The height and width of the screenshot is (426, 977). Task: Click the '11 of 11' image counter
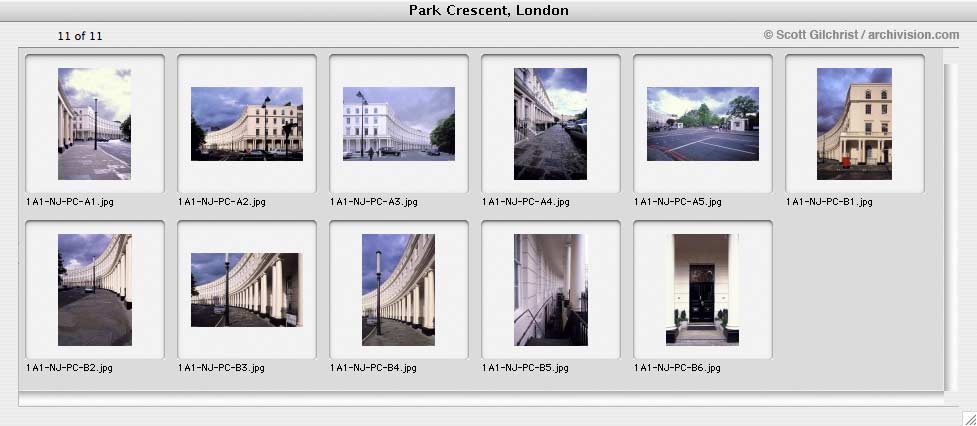[x=80, y=36]
